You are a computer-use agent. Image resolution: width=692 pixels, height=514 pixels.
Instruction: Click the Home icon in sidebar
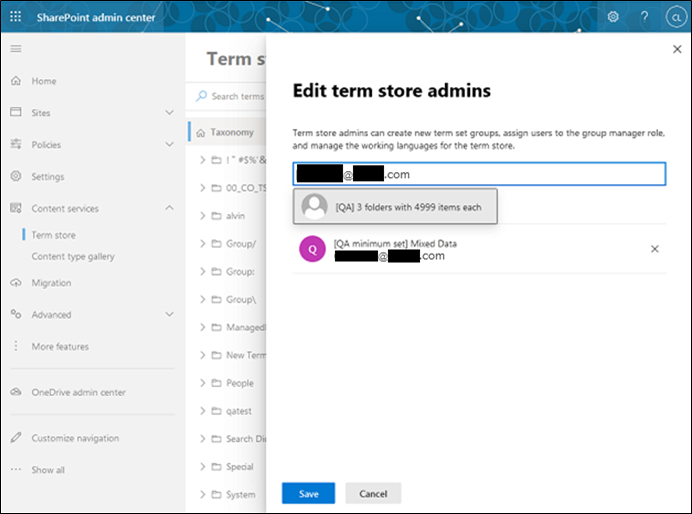tap(16, 81)
